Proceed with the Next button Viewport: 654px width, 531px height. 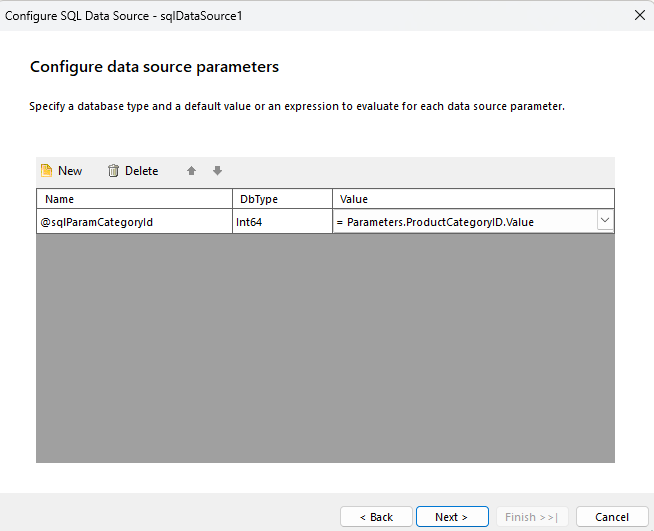pyautogui.click(x=452, y=517)
